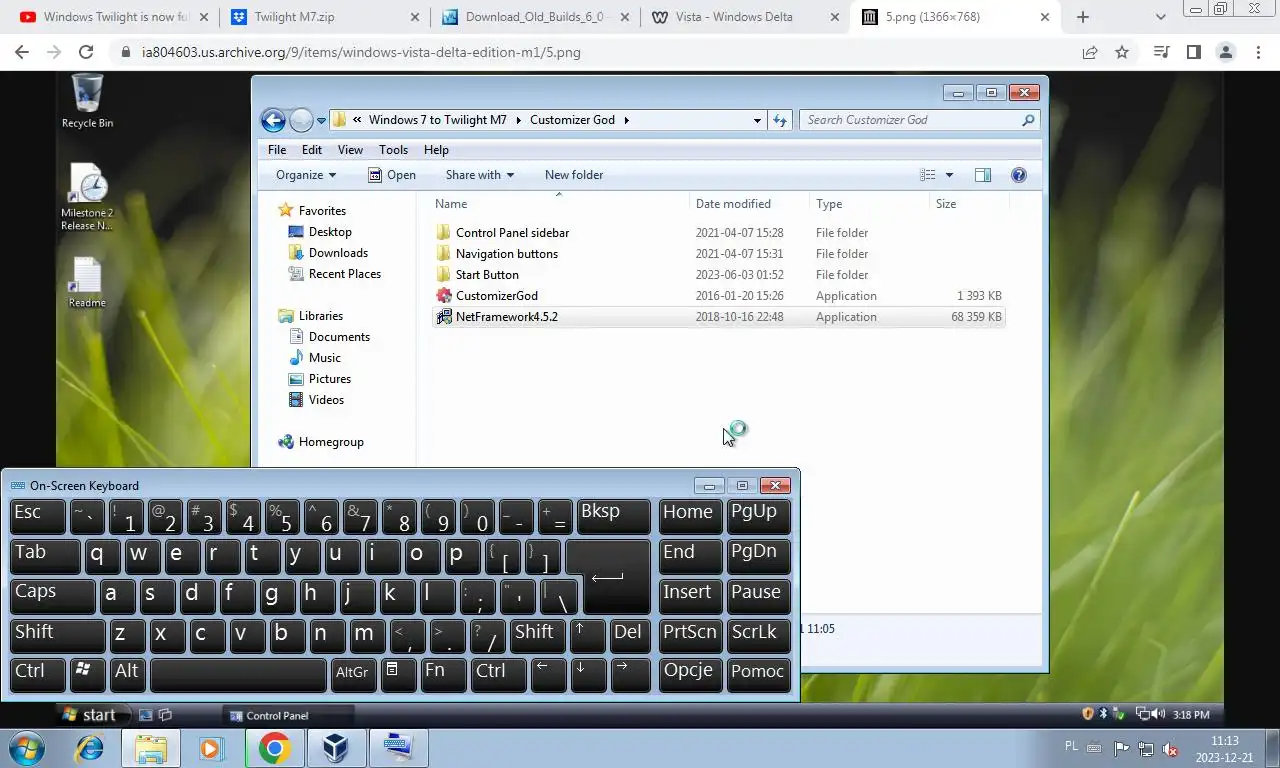The image size is (1280, 768).
Task: Open Windows Media Player from taskbar
Action: 211,748
